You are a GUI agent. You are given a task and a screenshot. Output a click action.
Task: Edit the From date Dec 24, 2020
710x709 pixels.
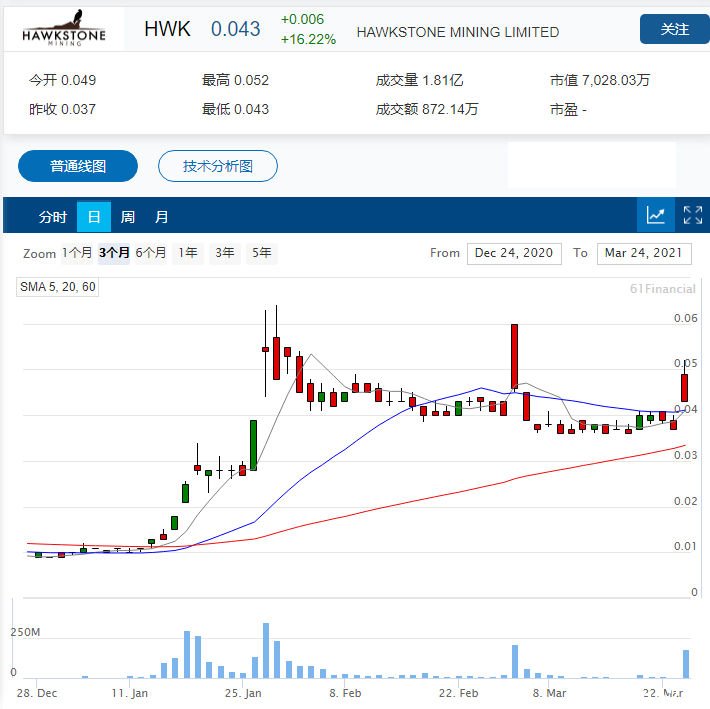tap(514, 253)
